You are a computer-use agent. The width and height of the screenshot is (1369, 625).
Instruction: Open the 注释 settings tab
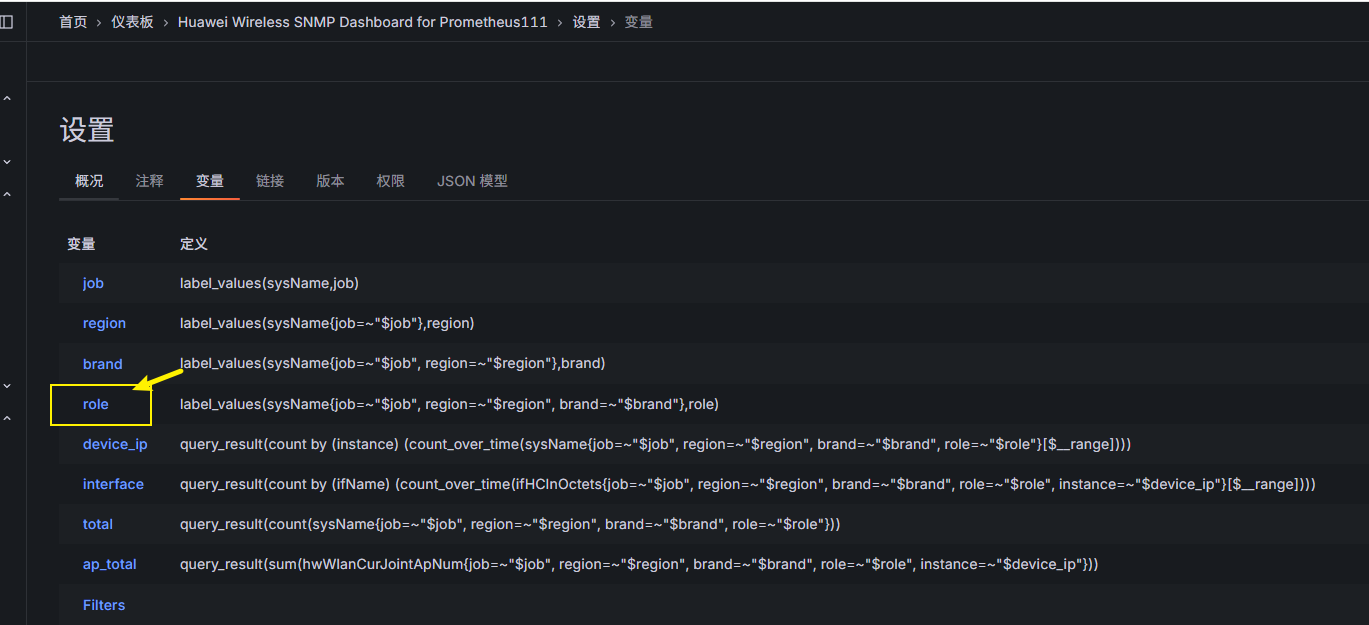(149, 181)
